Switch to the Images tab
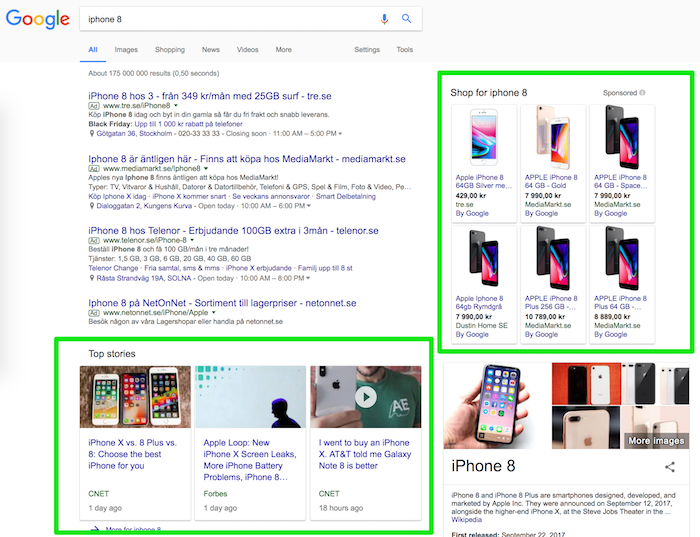This screenshot has height=537, width=700. click(126, 50)
